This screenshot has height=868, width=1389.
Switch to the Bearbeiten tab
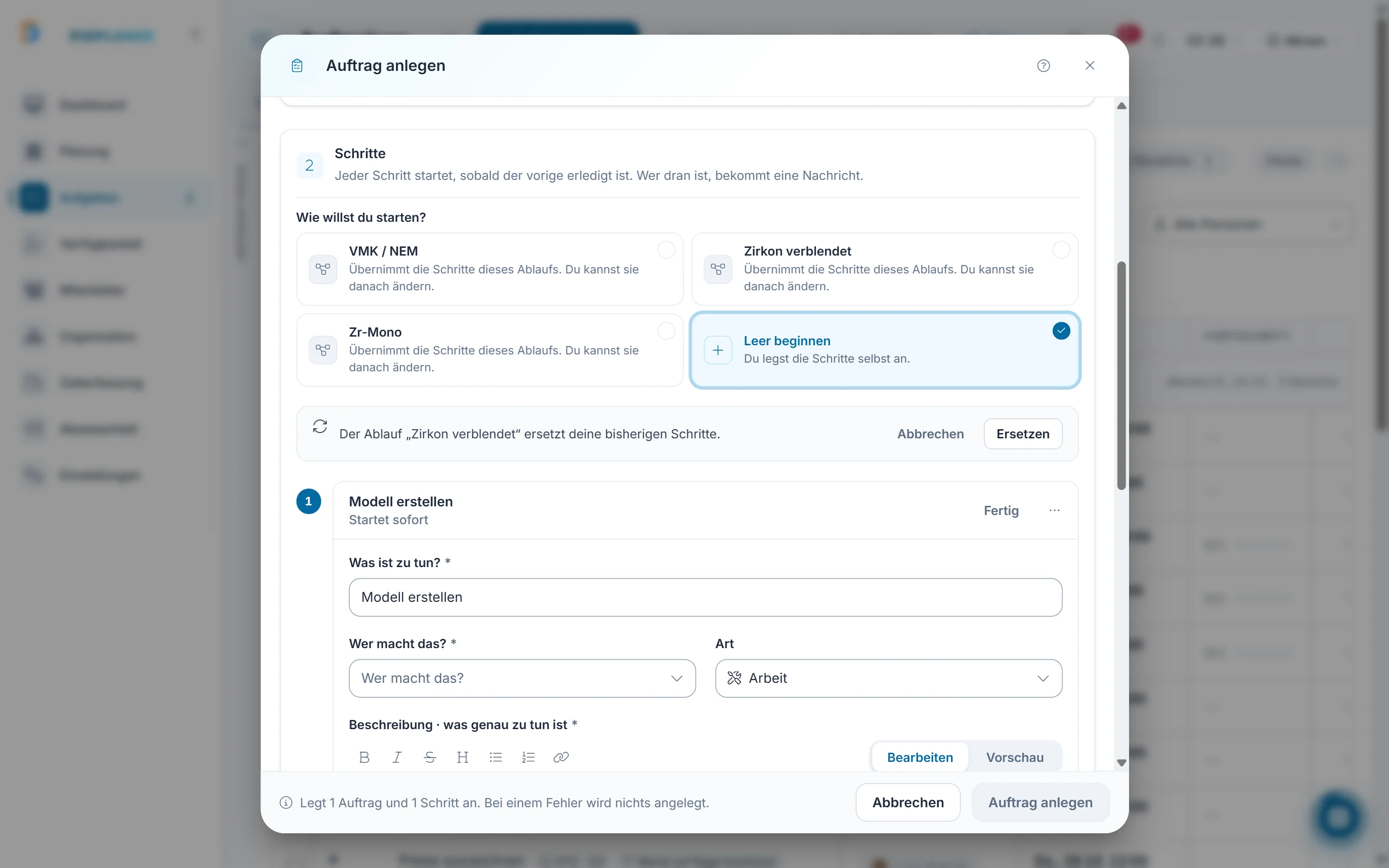(920, 757)
